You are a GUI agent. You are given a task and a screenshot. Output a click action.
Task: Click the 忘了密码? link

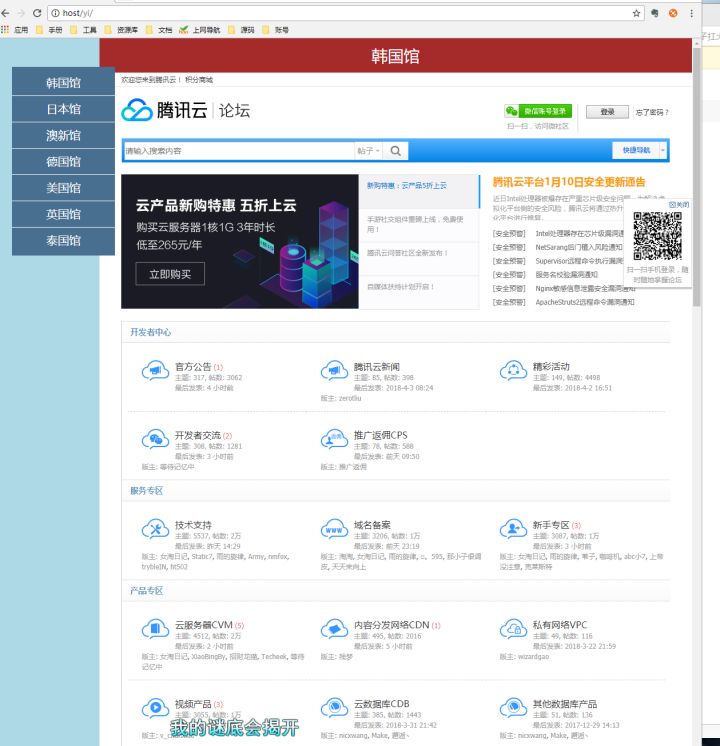(x=652, y=112)
